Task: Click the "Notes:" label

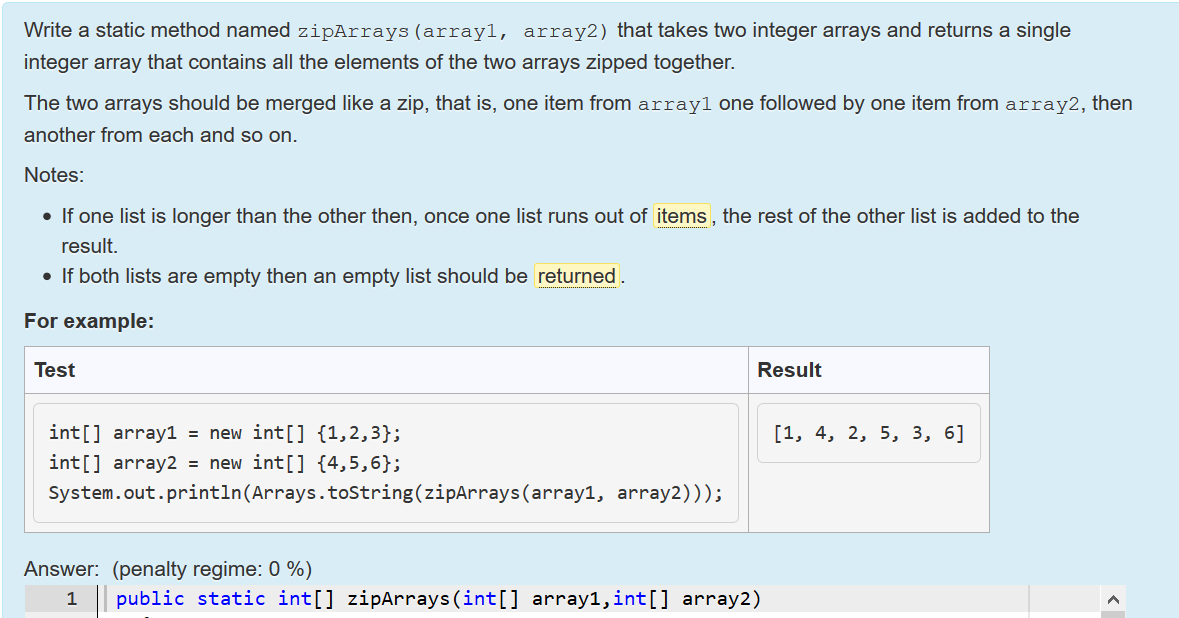Action: point(54,175)
